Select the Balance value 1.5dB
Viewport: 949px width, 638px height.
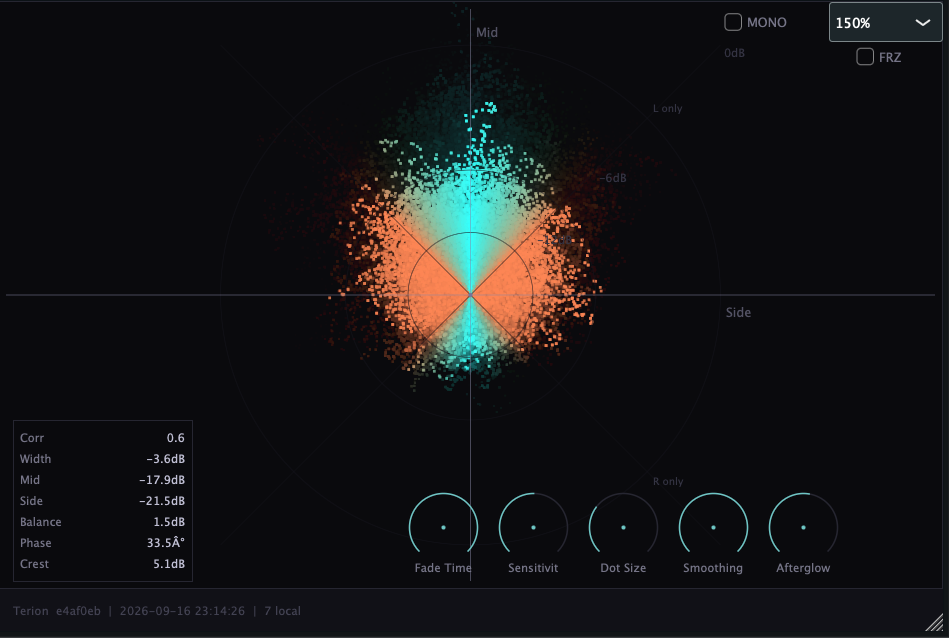pos(169,522)
